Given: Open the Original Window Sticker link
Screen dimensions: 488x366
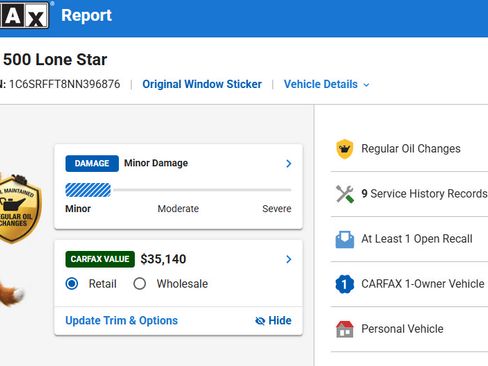Looking at the screenshot, I should point(202,84).
